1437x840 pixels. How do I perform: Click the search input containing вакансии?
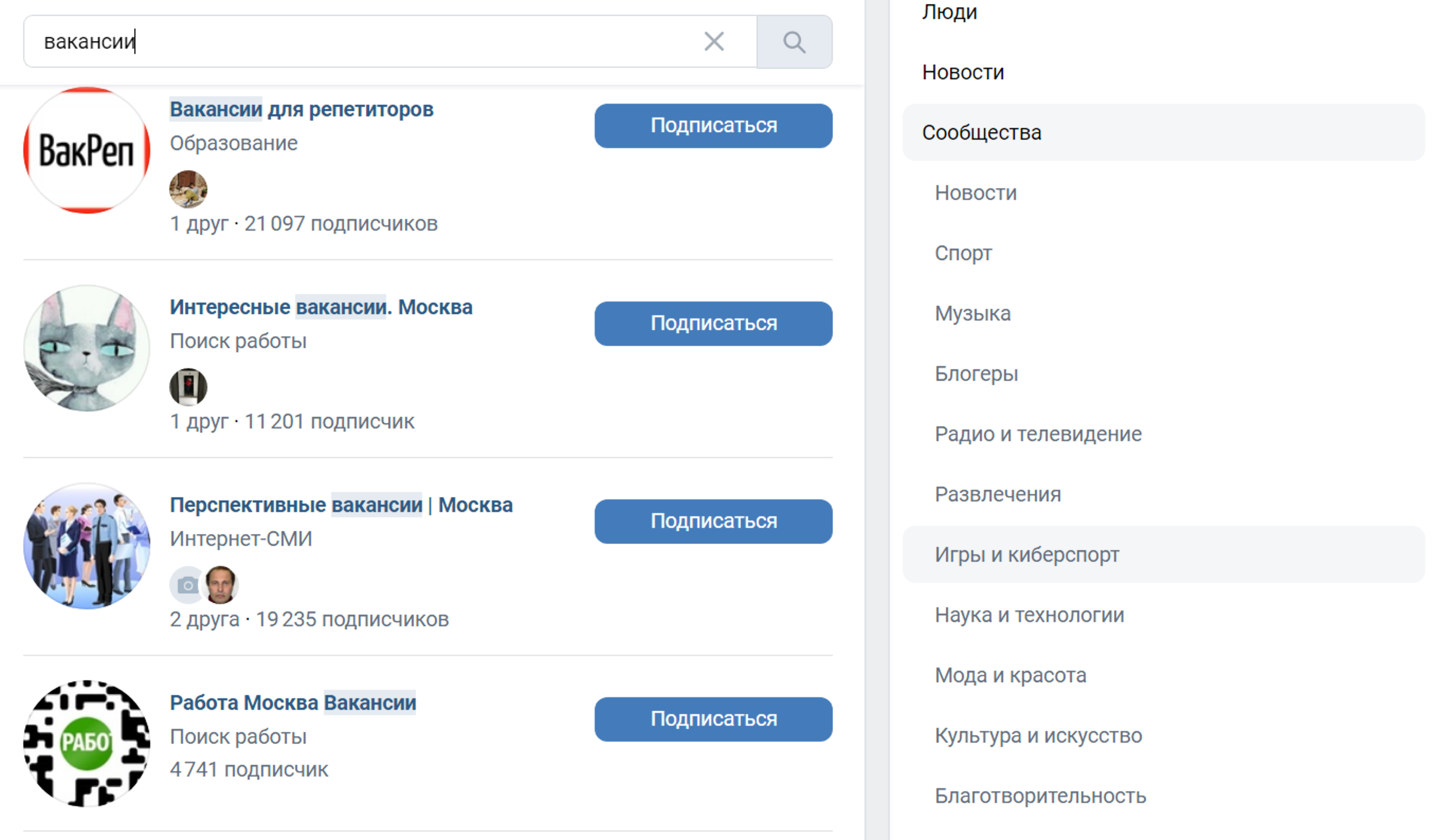tap(390, 42)
